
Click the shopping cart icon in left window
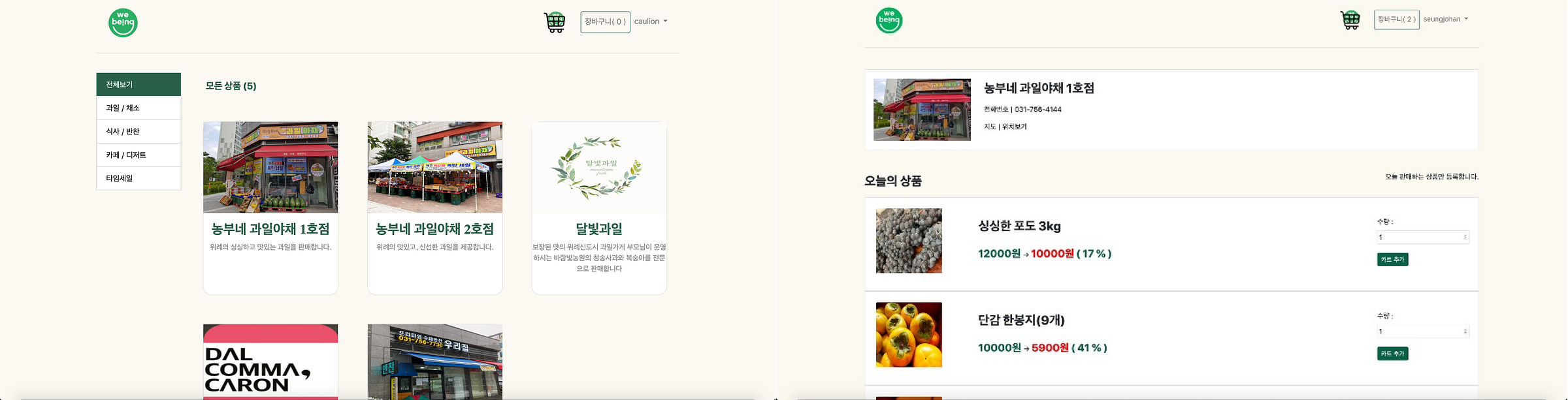pos(555,22)
